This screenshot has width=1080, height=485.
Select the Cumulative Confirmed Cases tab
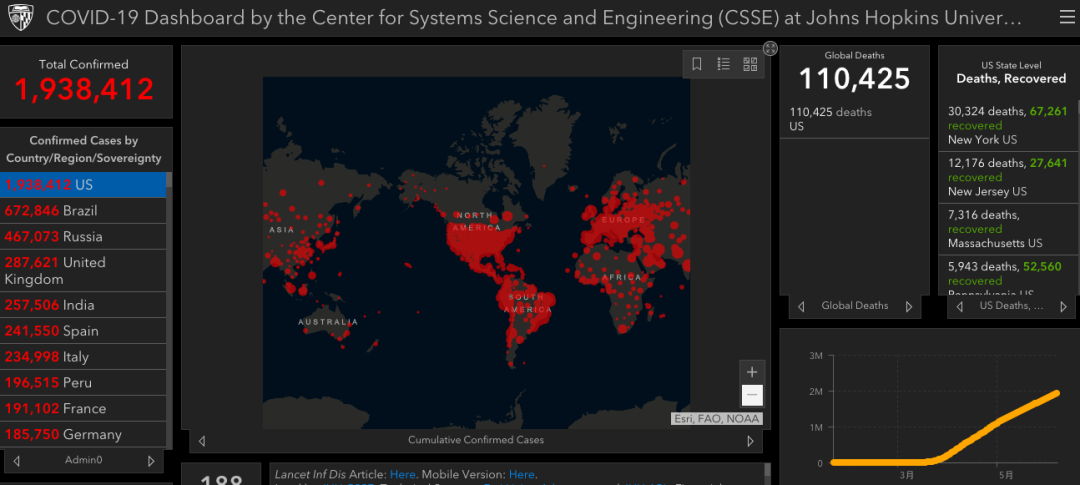(476, 440)
